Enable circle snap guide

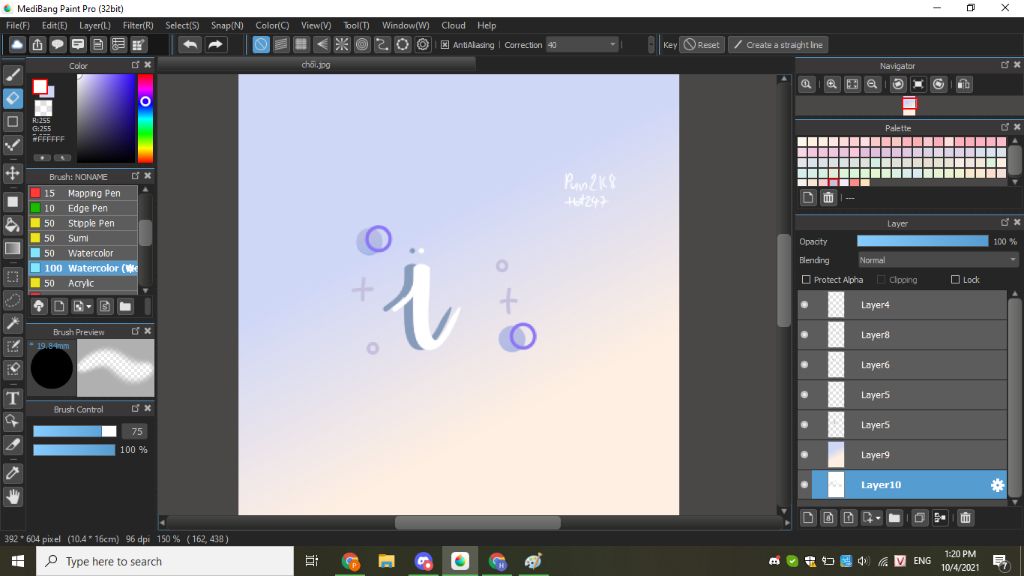[362, 44]
